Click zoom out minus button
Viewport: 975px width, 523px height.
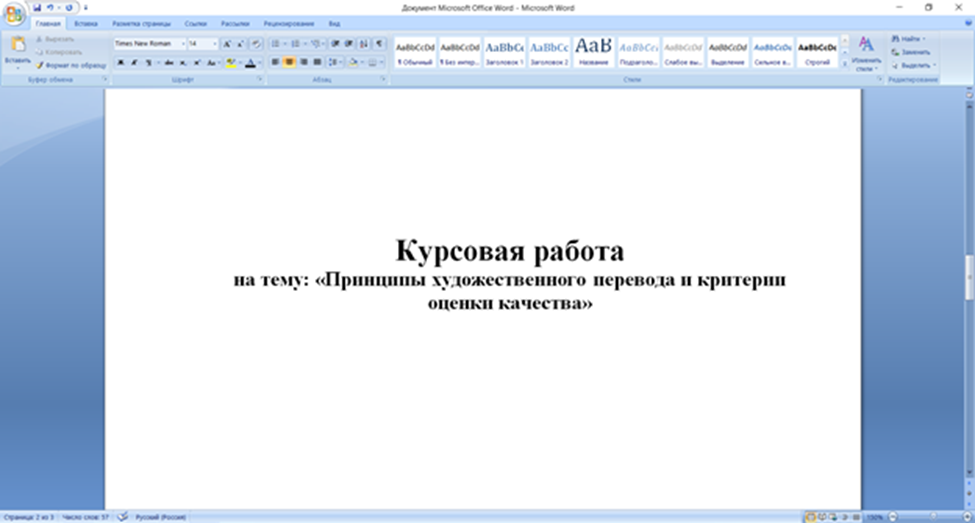click(x=893, y=517)
